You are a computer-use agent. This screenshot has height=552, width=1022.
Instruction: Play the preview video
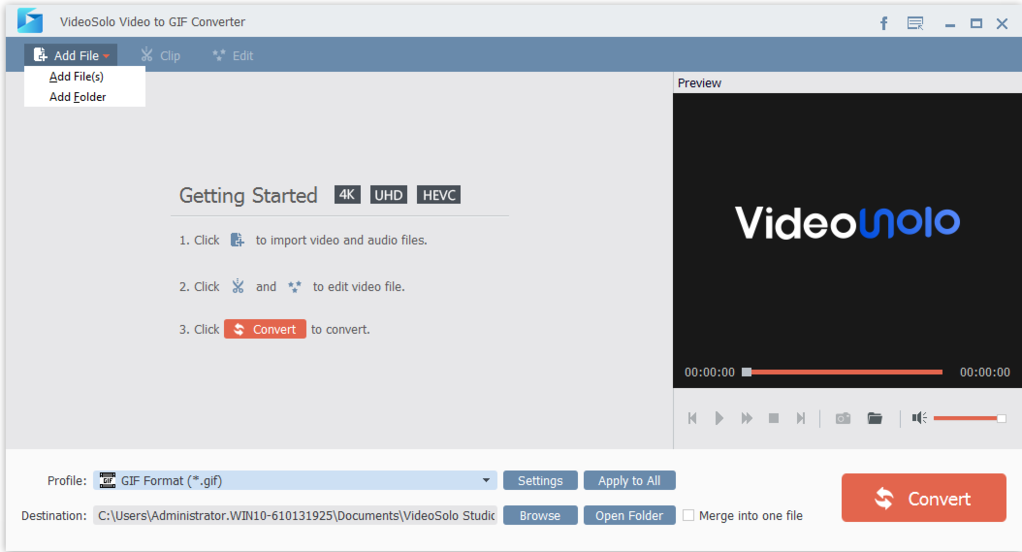click(x=719, y=418)
